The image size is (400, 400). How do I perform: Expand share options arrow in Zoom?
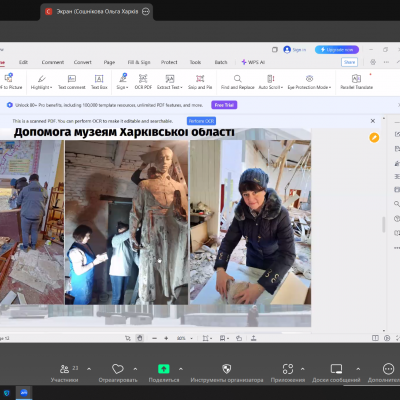tap(181, 369)
